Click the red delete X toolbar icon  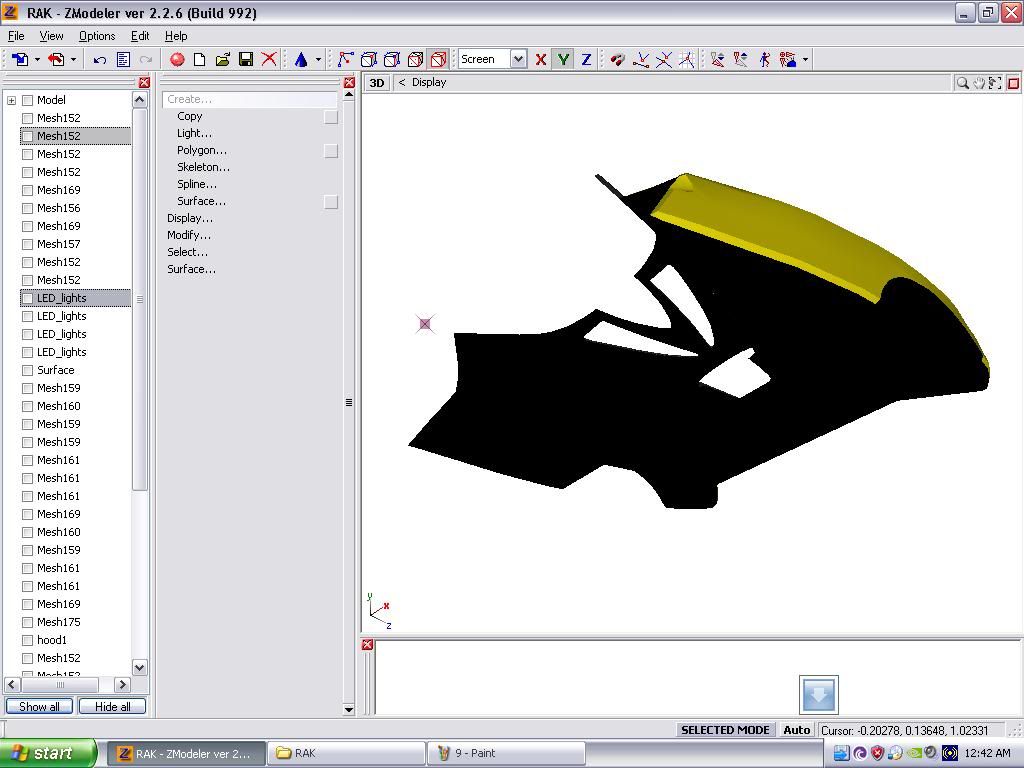269,60
